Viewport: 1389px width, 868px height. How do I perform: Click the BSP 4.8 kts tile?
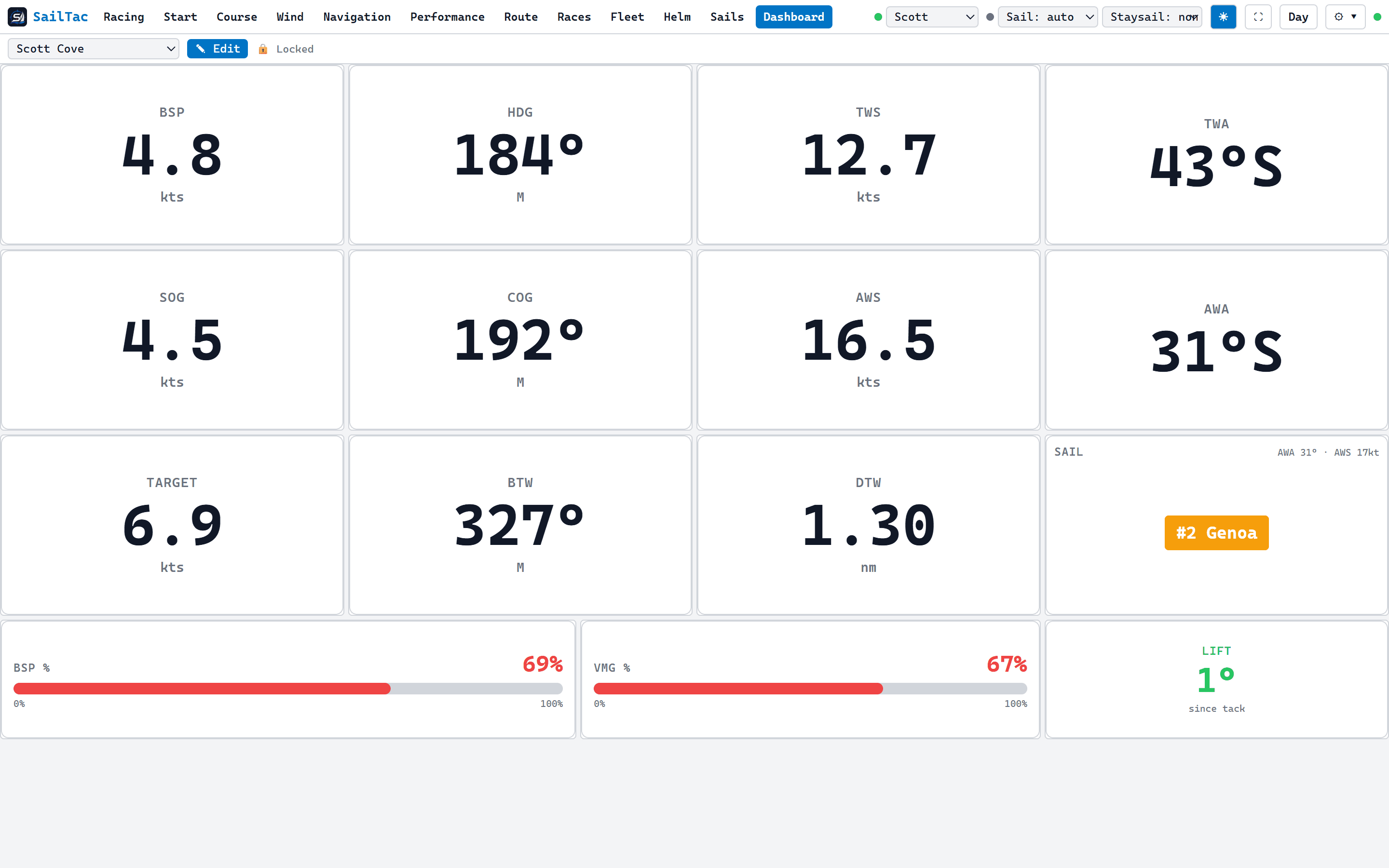pyautogui.click(x=172, y=154)
